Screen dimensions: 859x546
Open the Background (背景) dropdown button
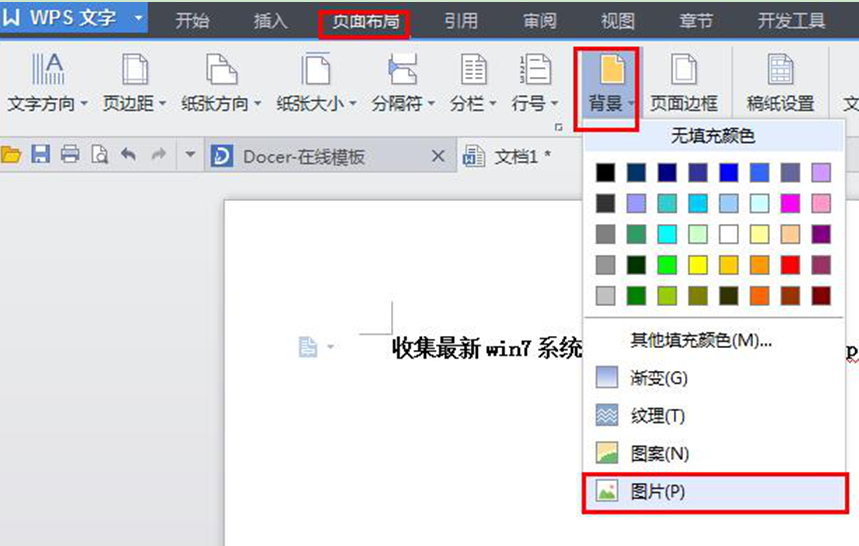(611, 104)
